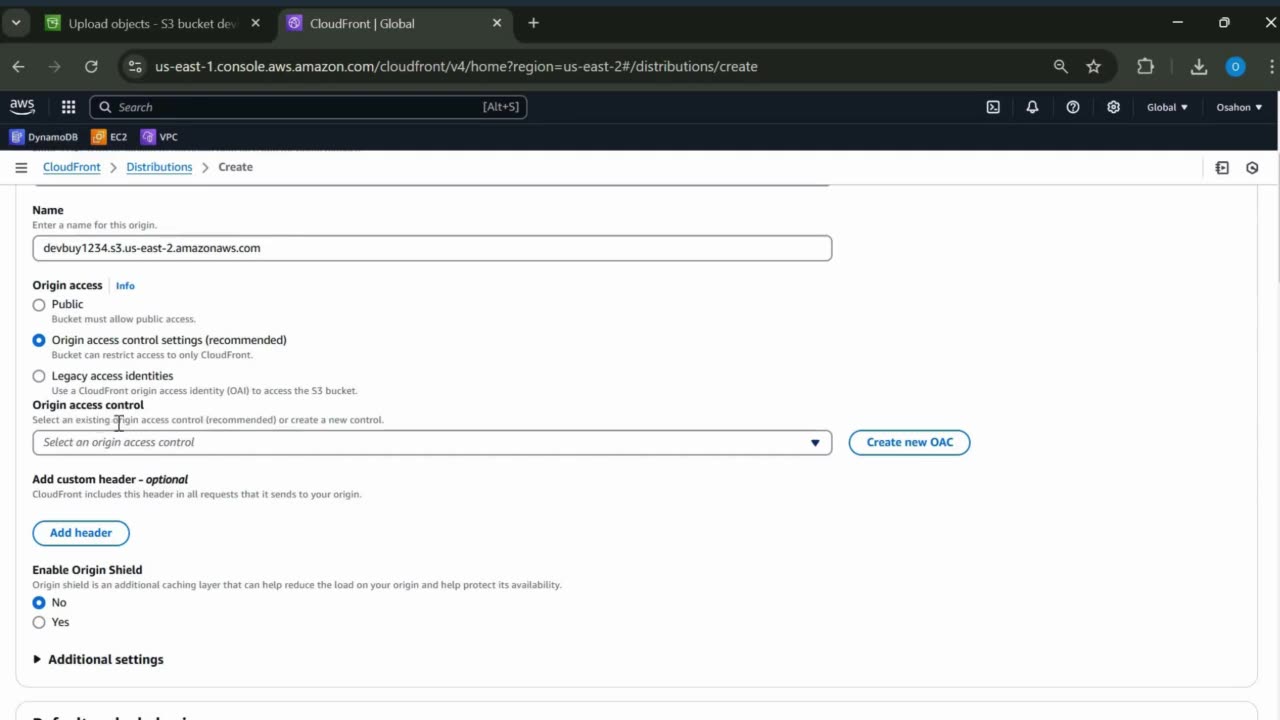Open the zoom magnifier icon in address bar
Screen dimensions: 1280x720
tap(1060, 66)
